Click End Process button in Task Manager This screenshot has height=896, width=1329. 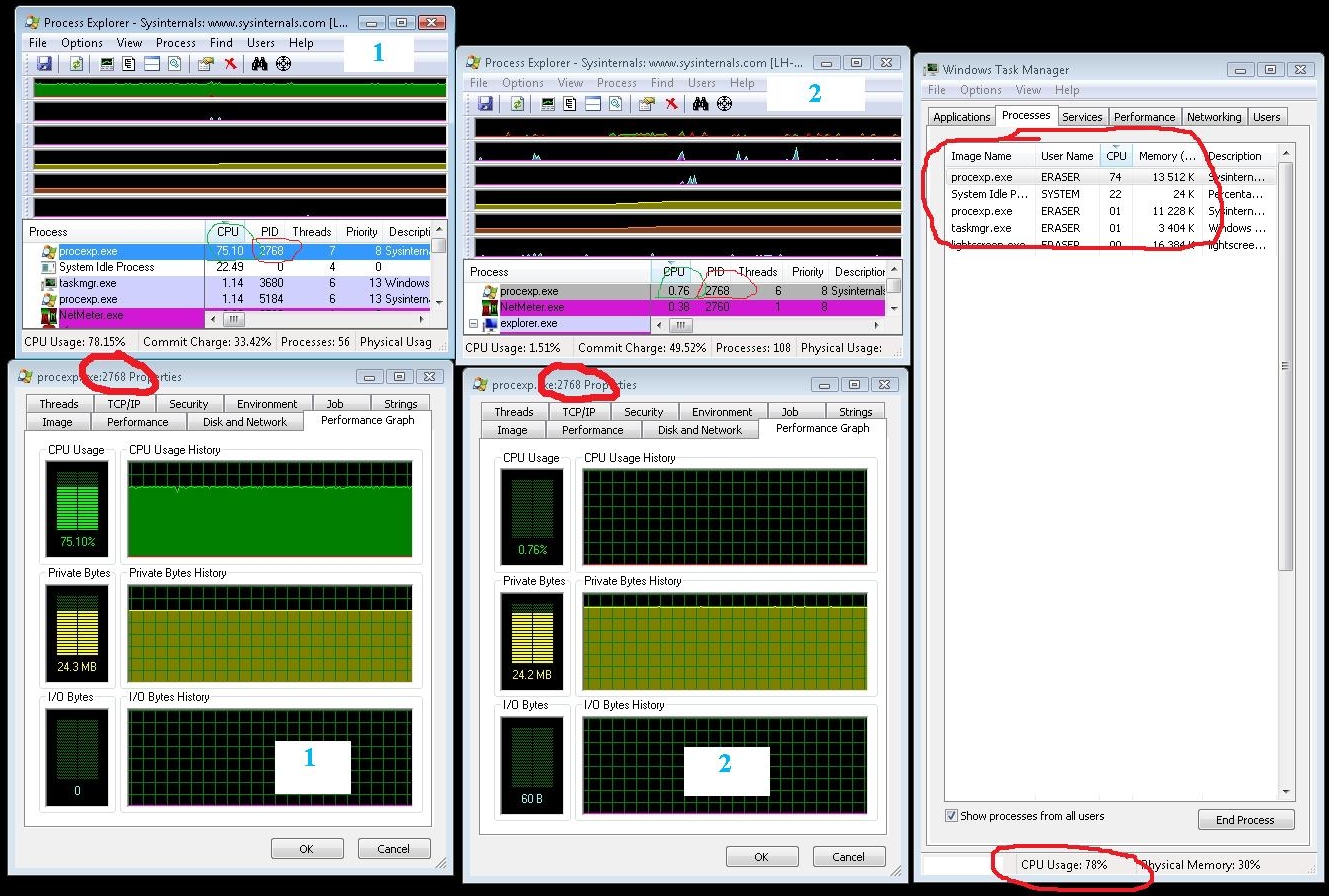(1246, 820)
